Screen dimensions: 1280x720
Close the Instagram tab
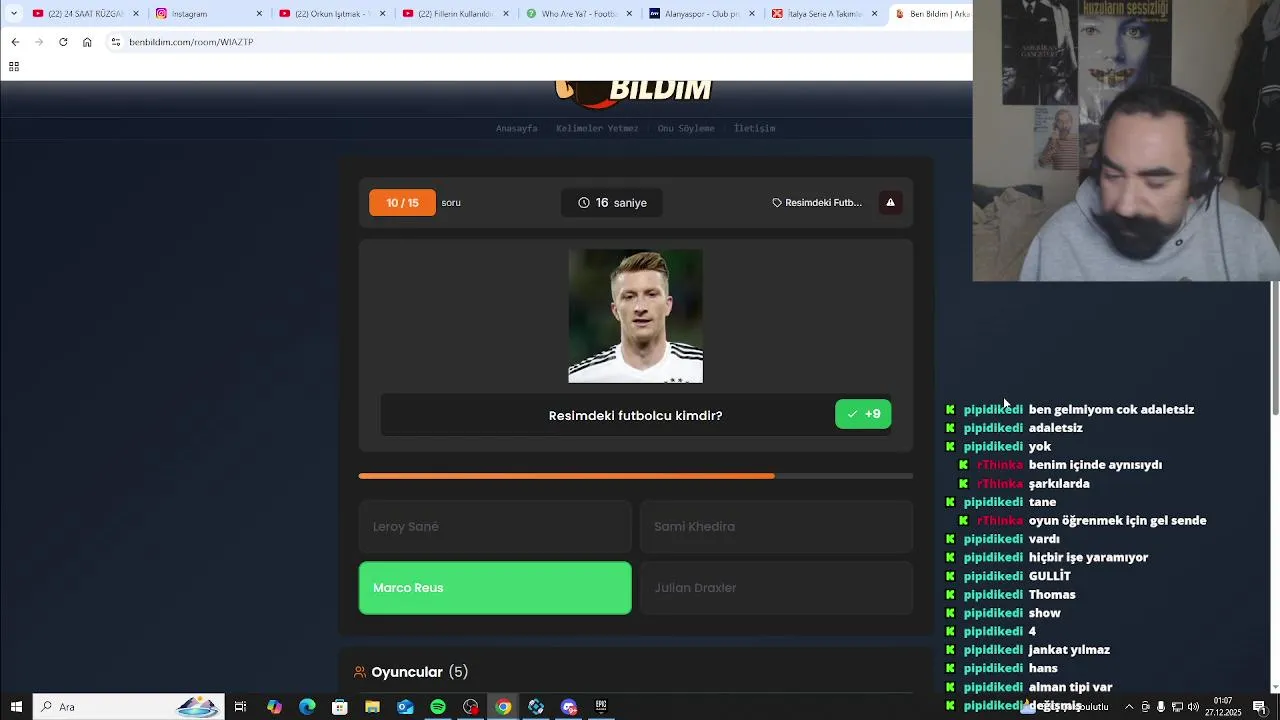pyautogui.click(x=259, y=13)
